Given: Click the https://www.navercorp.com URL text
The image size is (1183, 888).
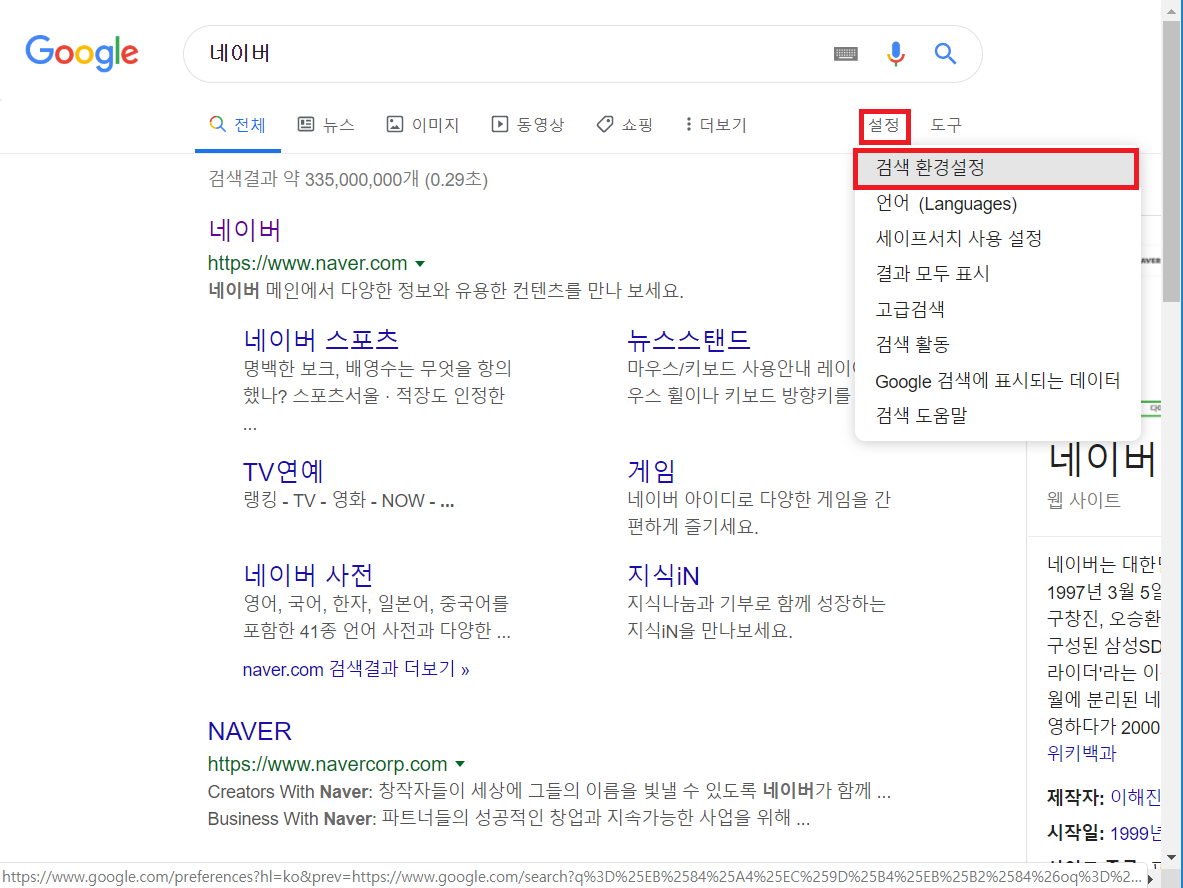Looking at the screenshot, I should (327, 764).
